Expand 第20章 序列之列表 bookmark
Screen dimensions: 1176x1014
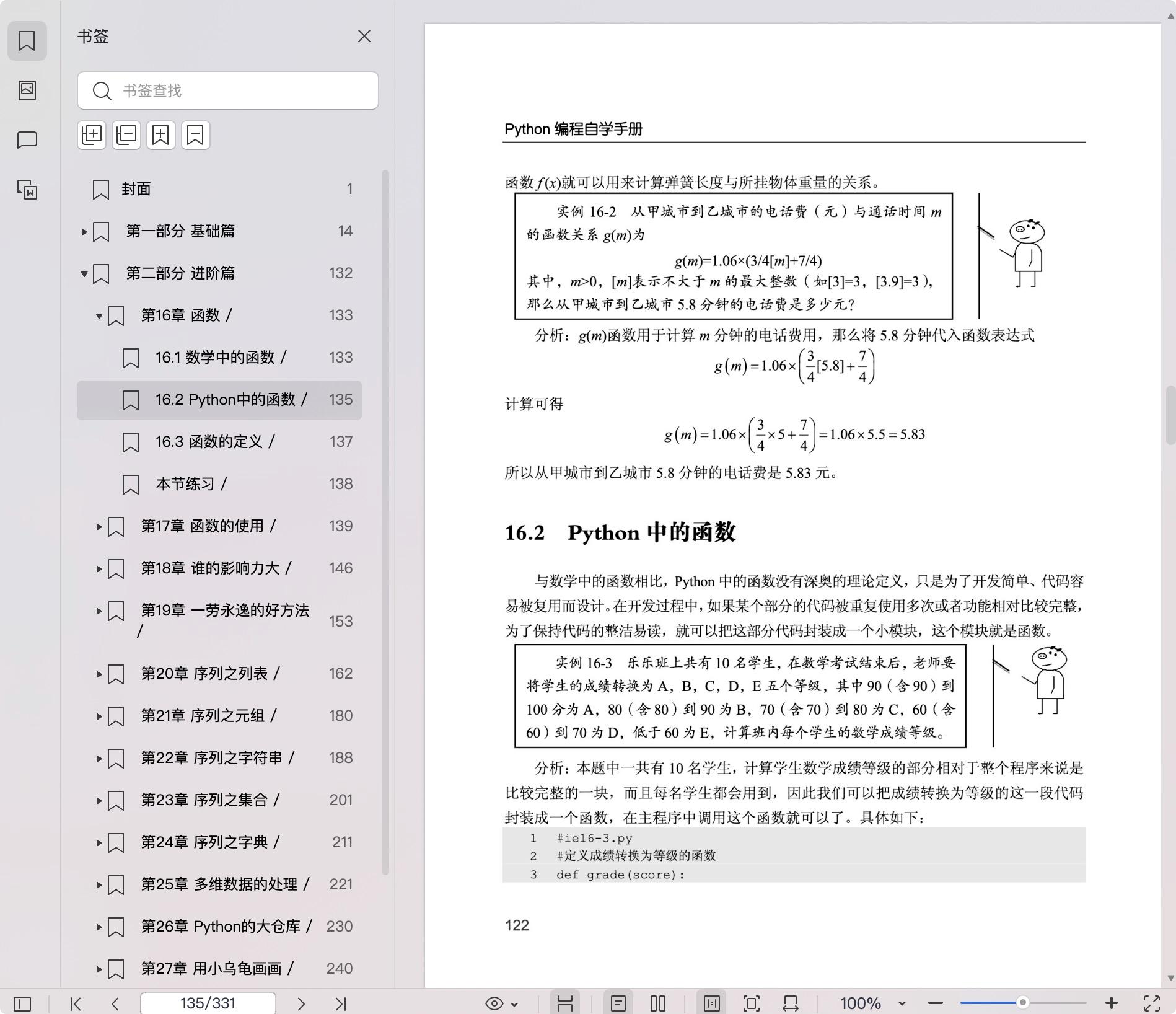[99, 674]
